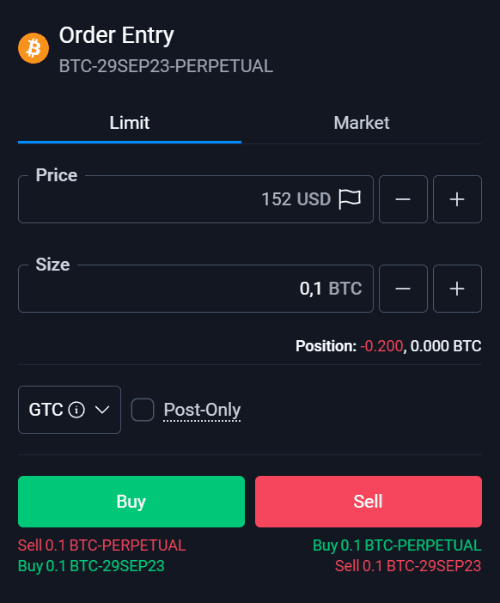Image resolution: width=500 pixels, height=603 pixels.
Task: Click into the Price input field
Action: (196, 199)
